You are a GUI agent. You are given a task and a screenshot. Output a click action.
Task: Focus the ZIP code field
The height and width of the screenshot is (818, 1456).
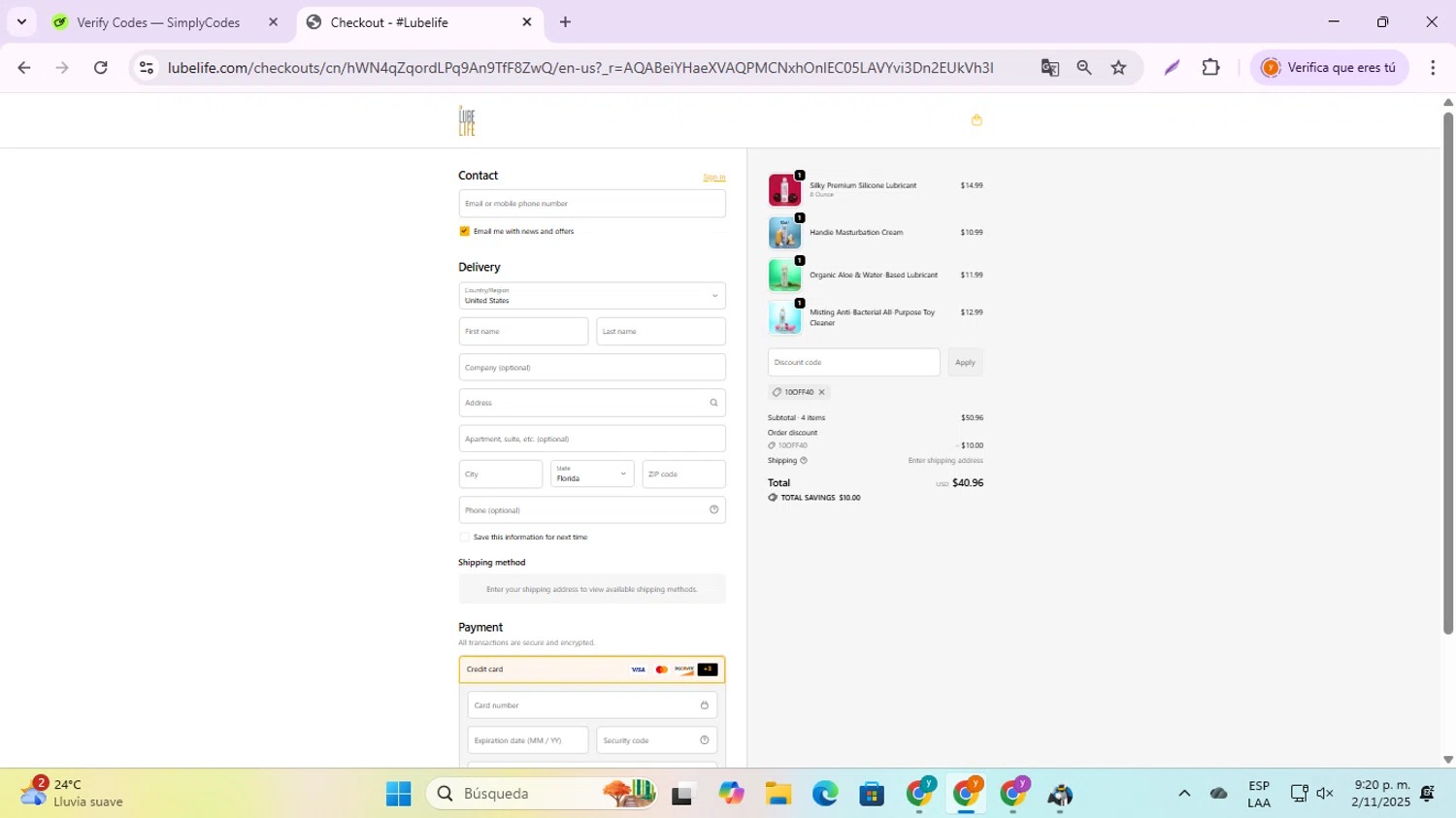click(683, 474)
